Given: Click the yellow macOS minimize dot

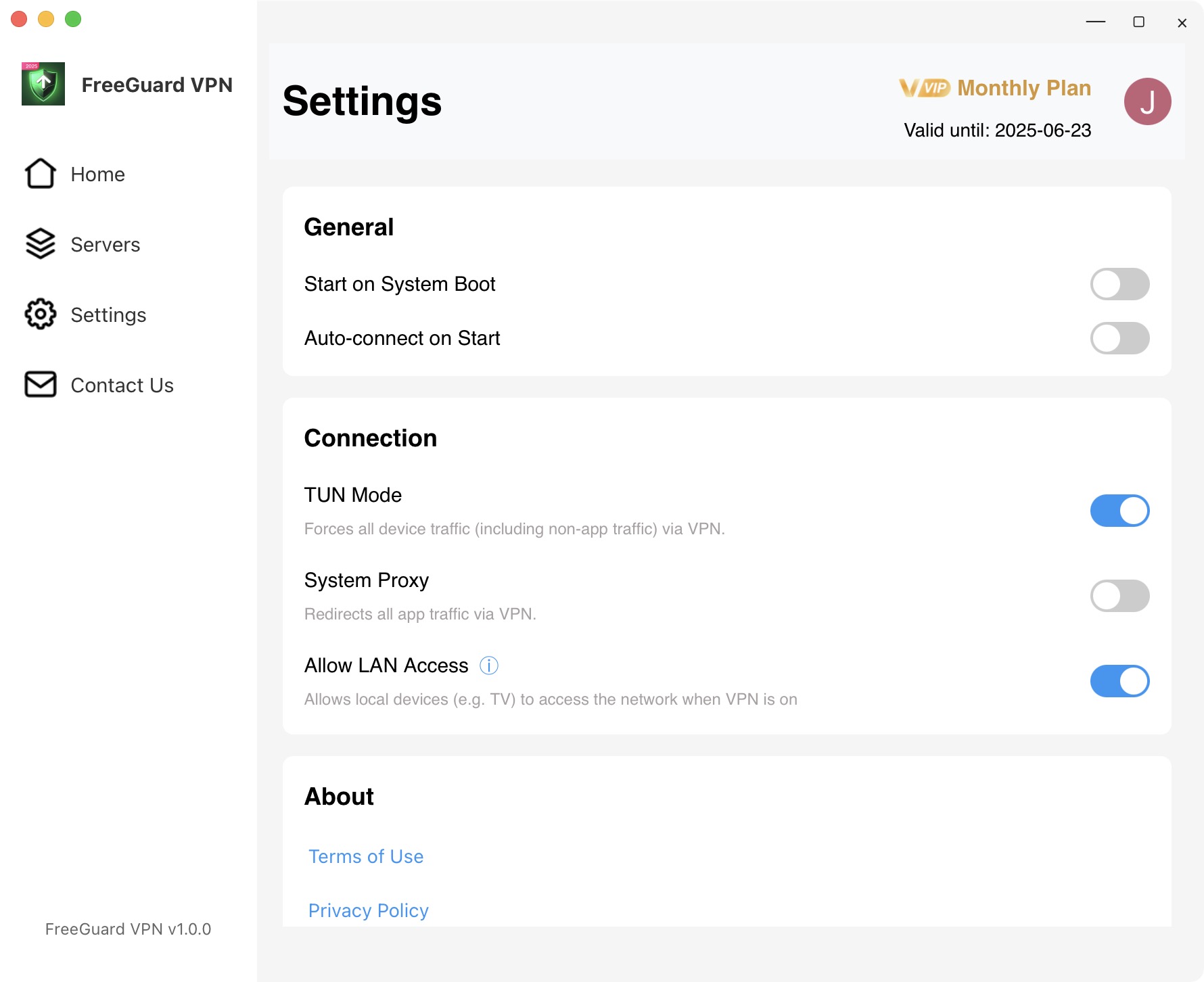Looking at the screenshot, I should tap(46, 19).
